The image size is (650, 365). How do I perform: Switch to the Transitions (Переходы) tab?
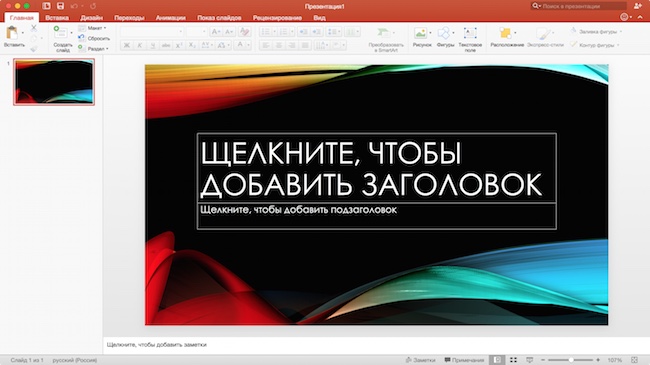click(129, 18)
